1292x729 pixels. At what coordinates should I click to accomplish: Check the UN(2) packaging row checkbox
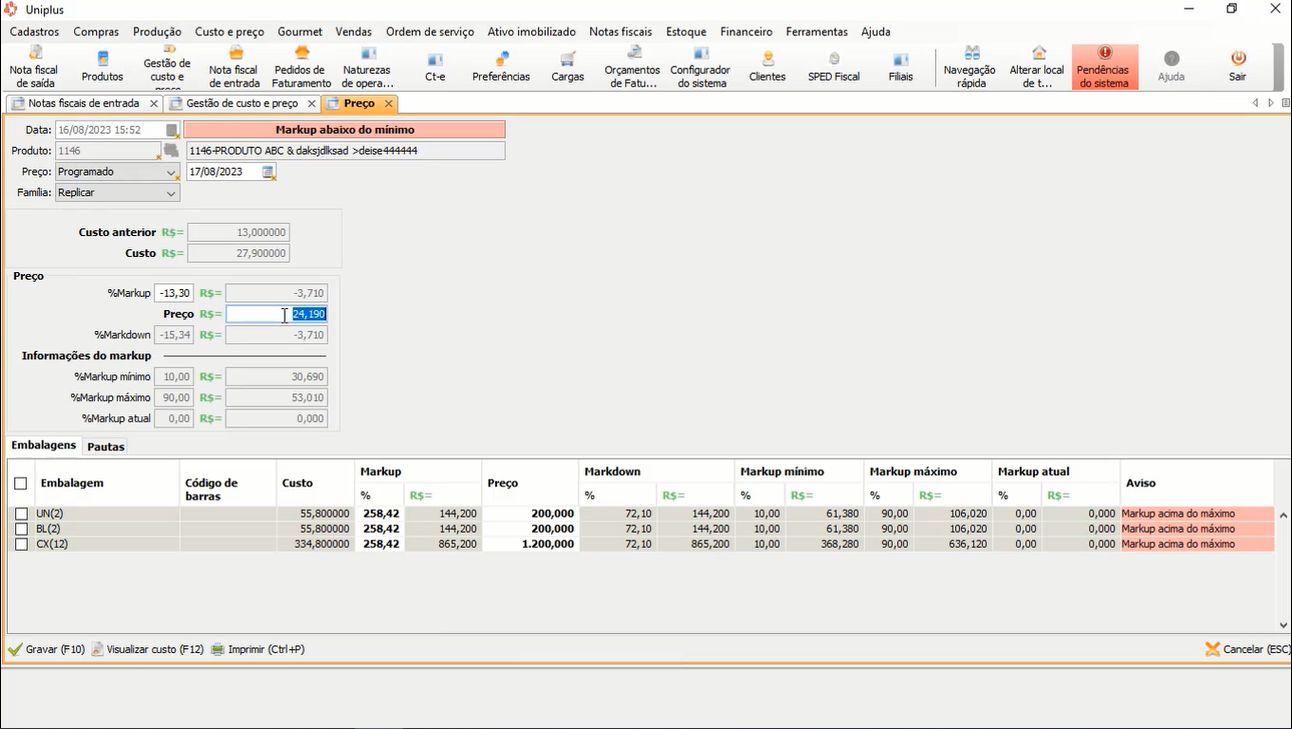[x=21, y=514]
